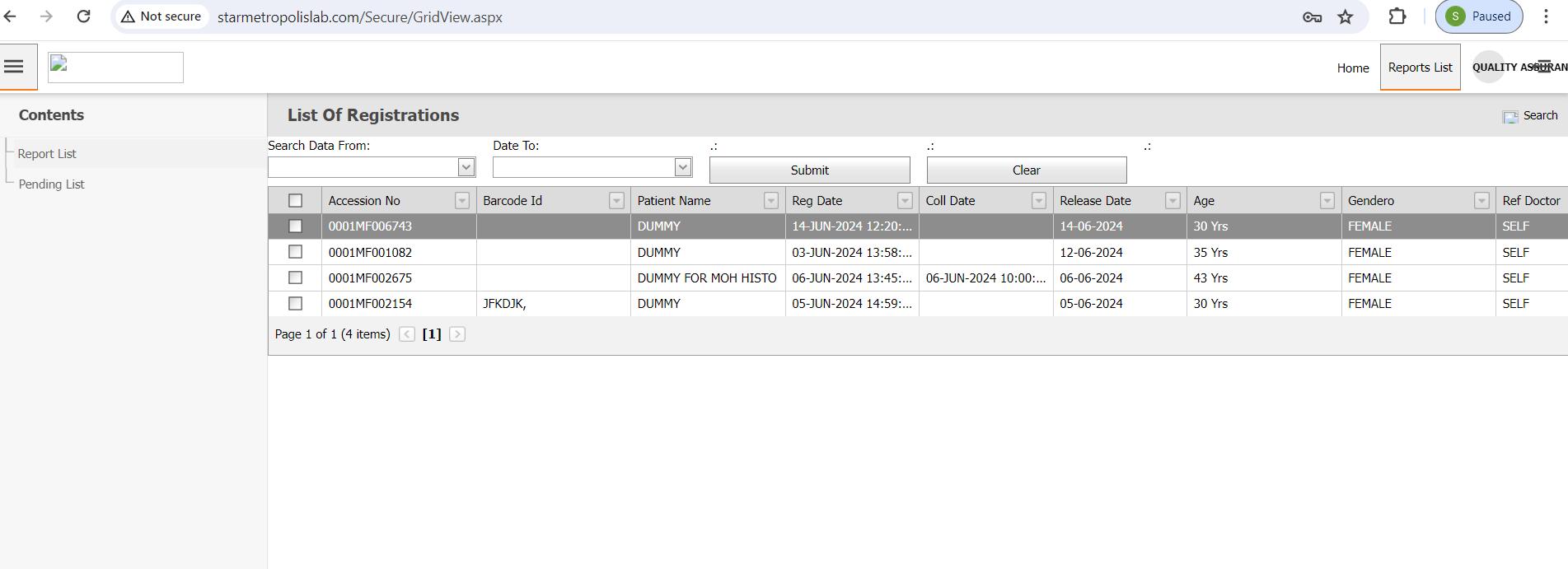Image resolution: width=1568 pixels, height=569 pixels.
Task: Select checkbox for accession 0001MF002154
Action: 295,304
